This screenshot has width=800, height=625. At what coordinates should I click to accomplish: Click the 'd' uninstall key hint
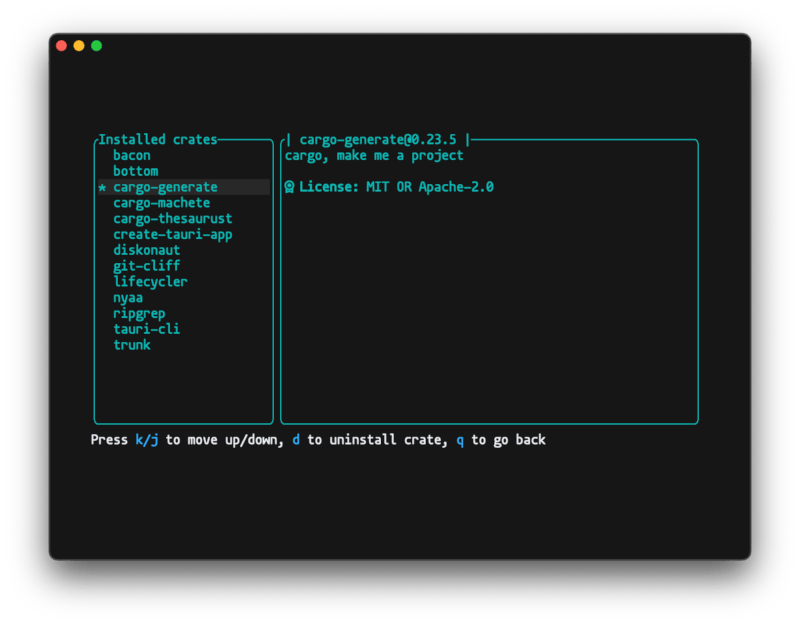pyautogui.click(x=296, y=440)
